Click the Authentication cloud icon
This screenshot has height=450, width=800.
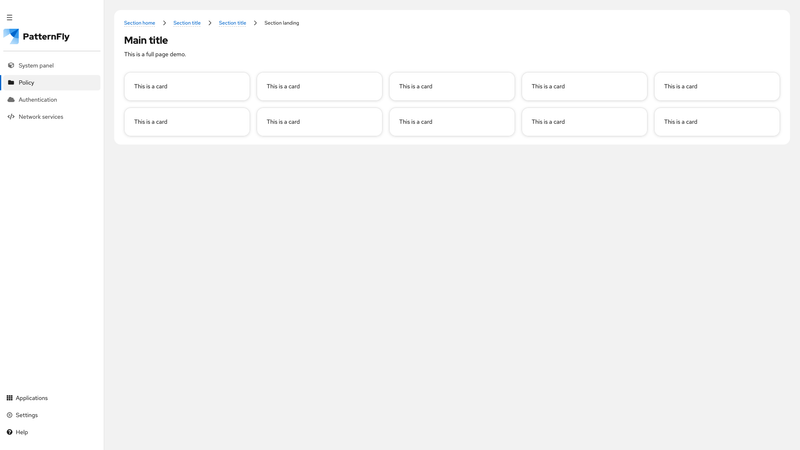(x=11, y=100)
